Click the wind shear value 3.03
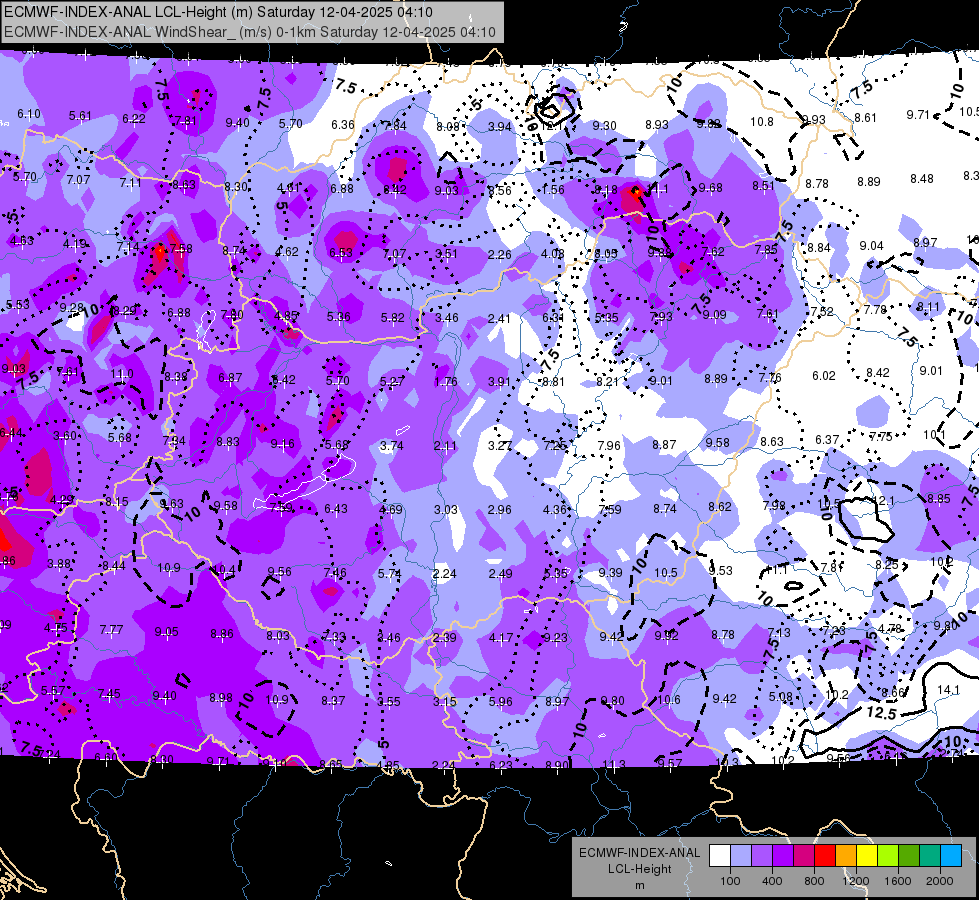Viewport: 979px width, 900px height. (x=446, y=510)
